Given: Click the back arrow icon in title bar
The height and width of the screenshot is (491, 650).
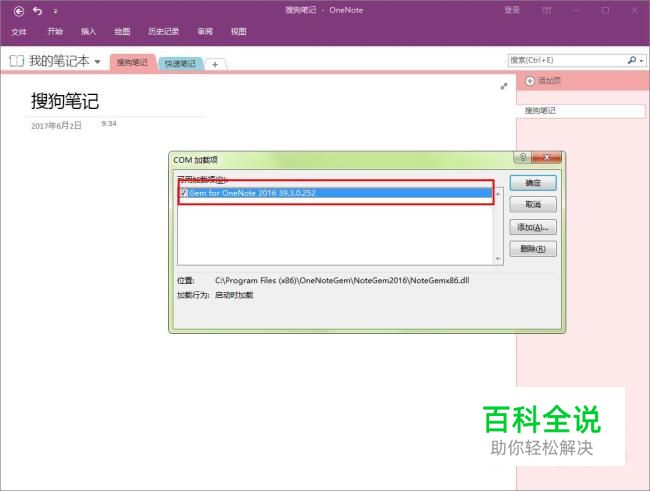Looking at the screenshot, I should 19,11.
